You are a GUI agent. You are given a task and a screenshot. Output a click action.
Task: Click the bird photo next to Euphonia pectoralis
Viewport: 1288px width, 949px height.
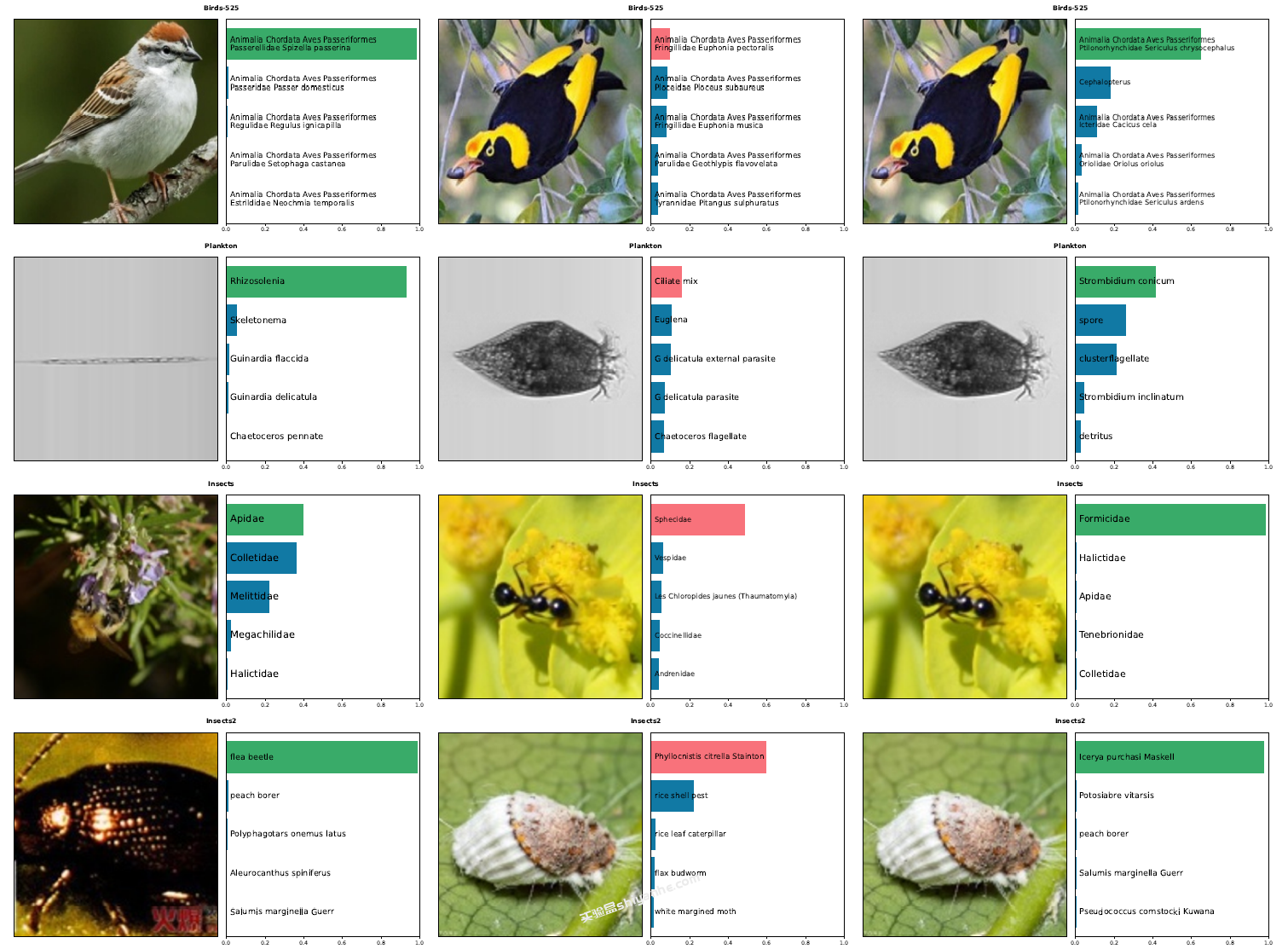(x=540, y=121)
